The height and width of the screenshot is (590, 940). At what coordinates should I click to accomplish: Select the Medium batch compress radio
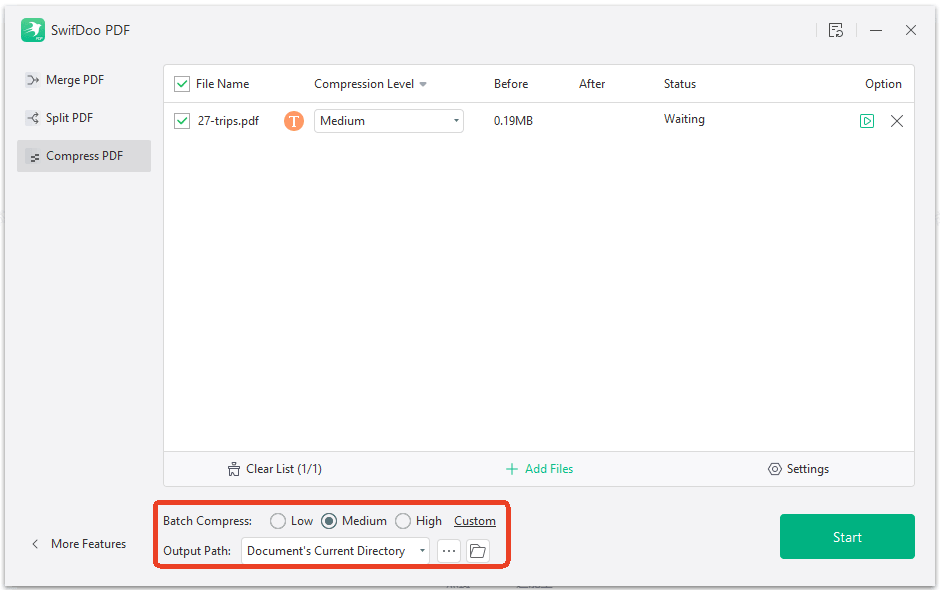click(x=329, y=521)
